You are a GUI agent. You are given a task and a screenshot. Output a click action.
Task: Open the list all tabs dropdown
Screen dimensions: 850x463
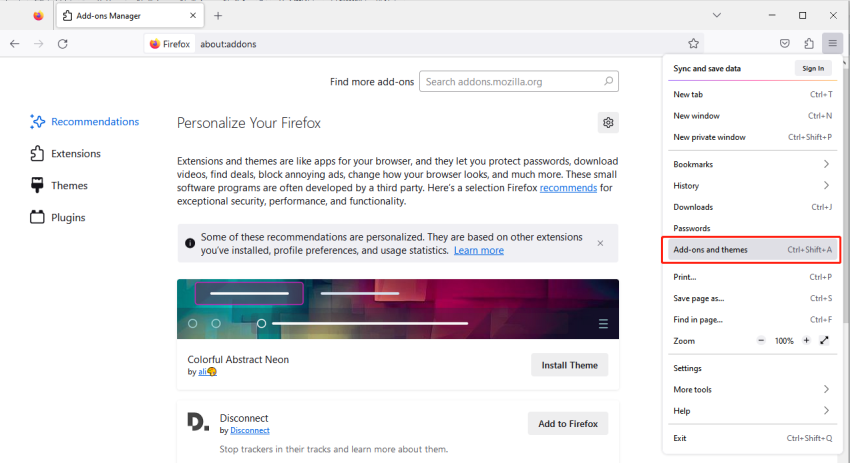tap(717, 15)
